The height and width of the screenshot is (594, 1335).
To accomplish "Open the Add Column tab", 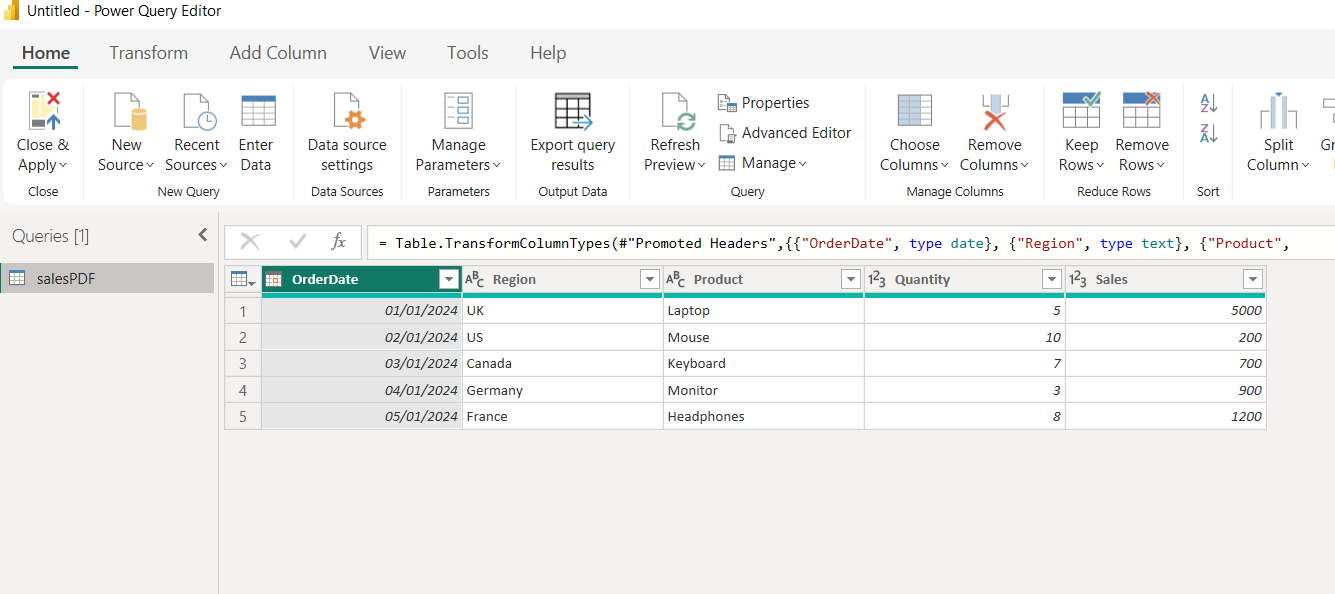I will 278,53.
